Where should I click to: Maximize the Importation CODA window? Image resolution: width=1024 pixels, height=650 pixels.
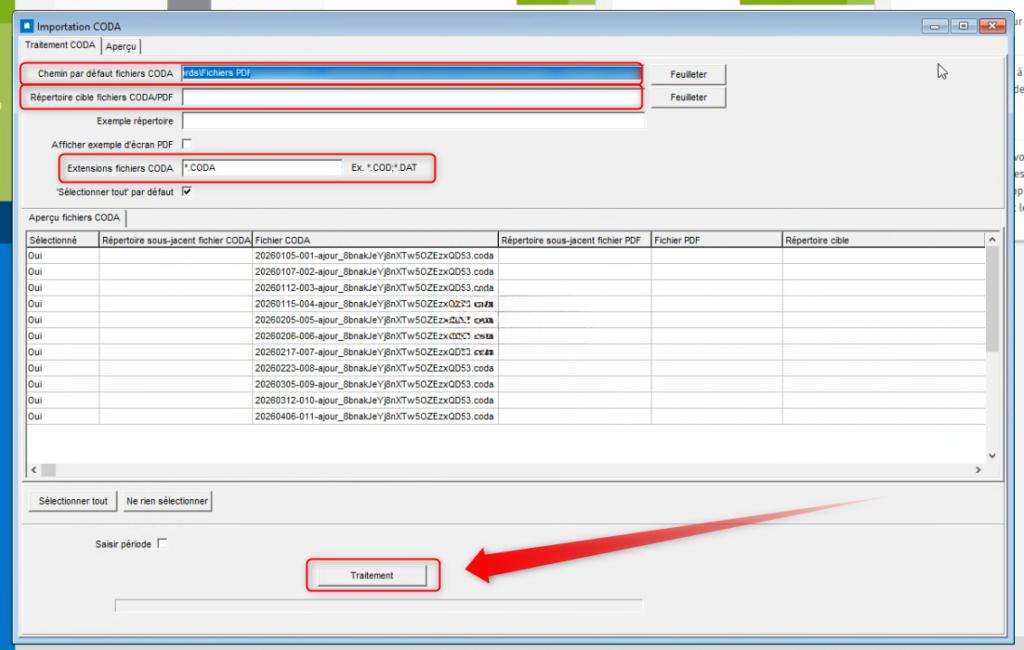pyautogui.click(x=962, y=26)
